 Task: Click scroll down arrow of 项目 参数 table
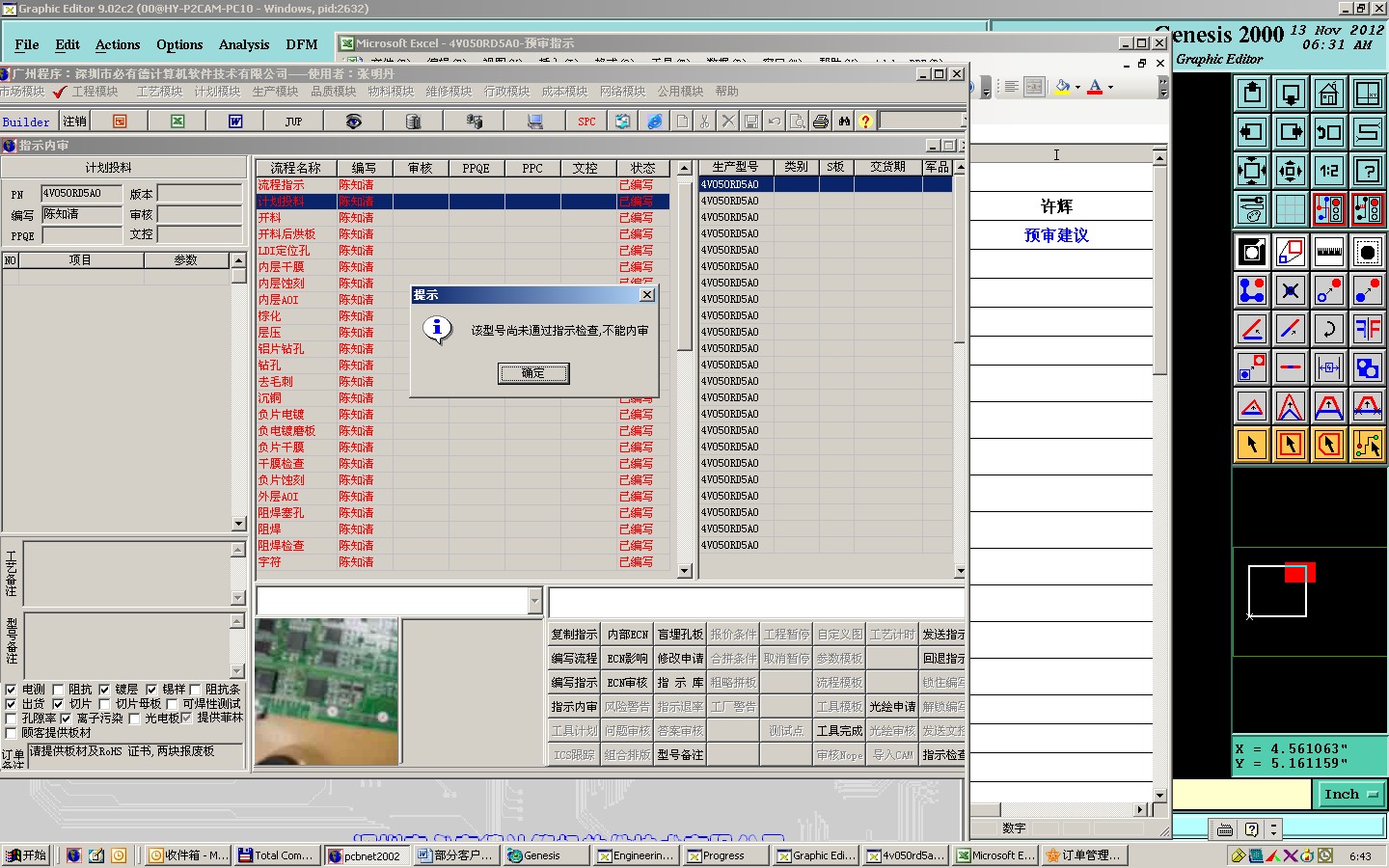[x=238, y=524]
